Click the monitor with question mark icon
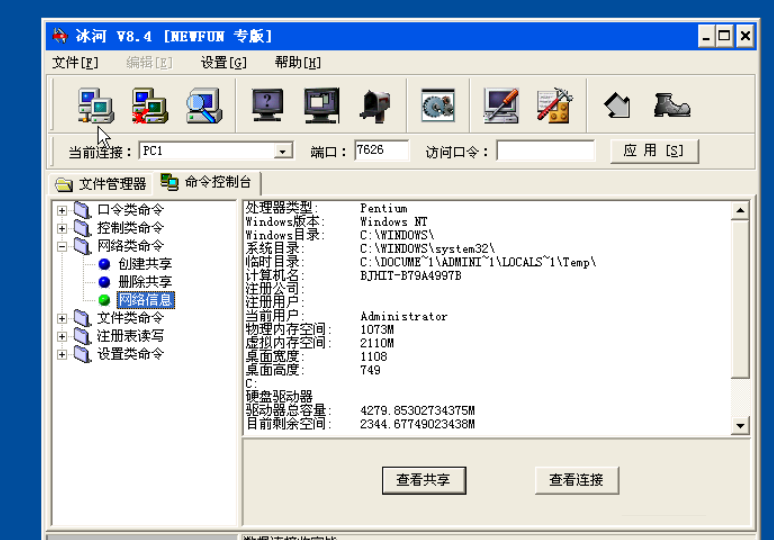Image resolution: width=774 pixels, height=540 pixels. click(267, 105)
